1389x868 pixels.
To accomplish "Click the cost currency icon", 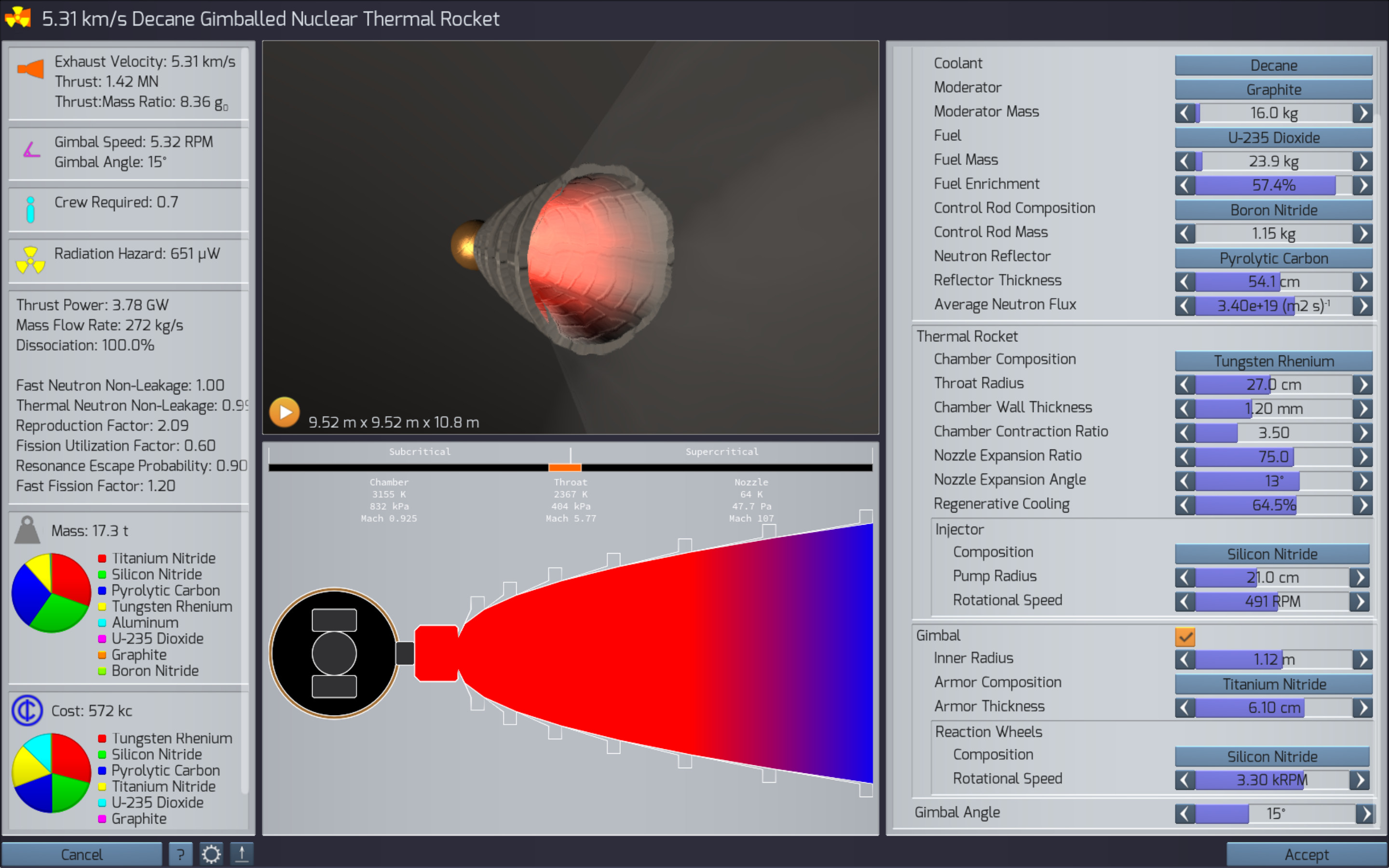I will (27, 710).
